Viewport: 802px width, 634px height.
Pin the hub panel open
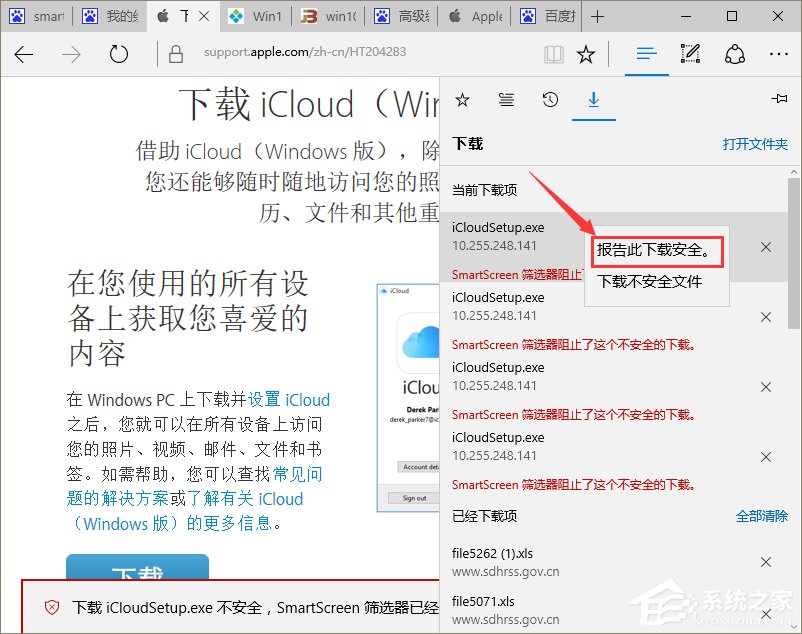[779, 99]
